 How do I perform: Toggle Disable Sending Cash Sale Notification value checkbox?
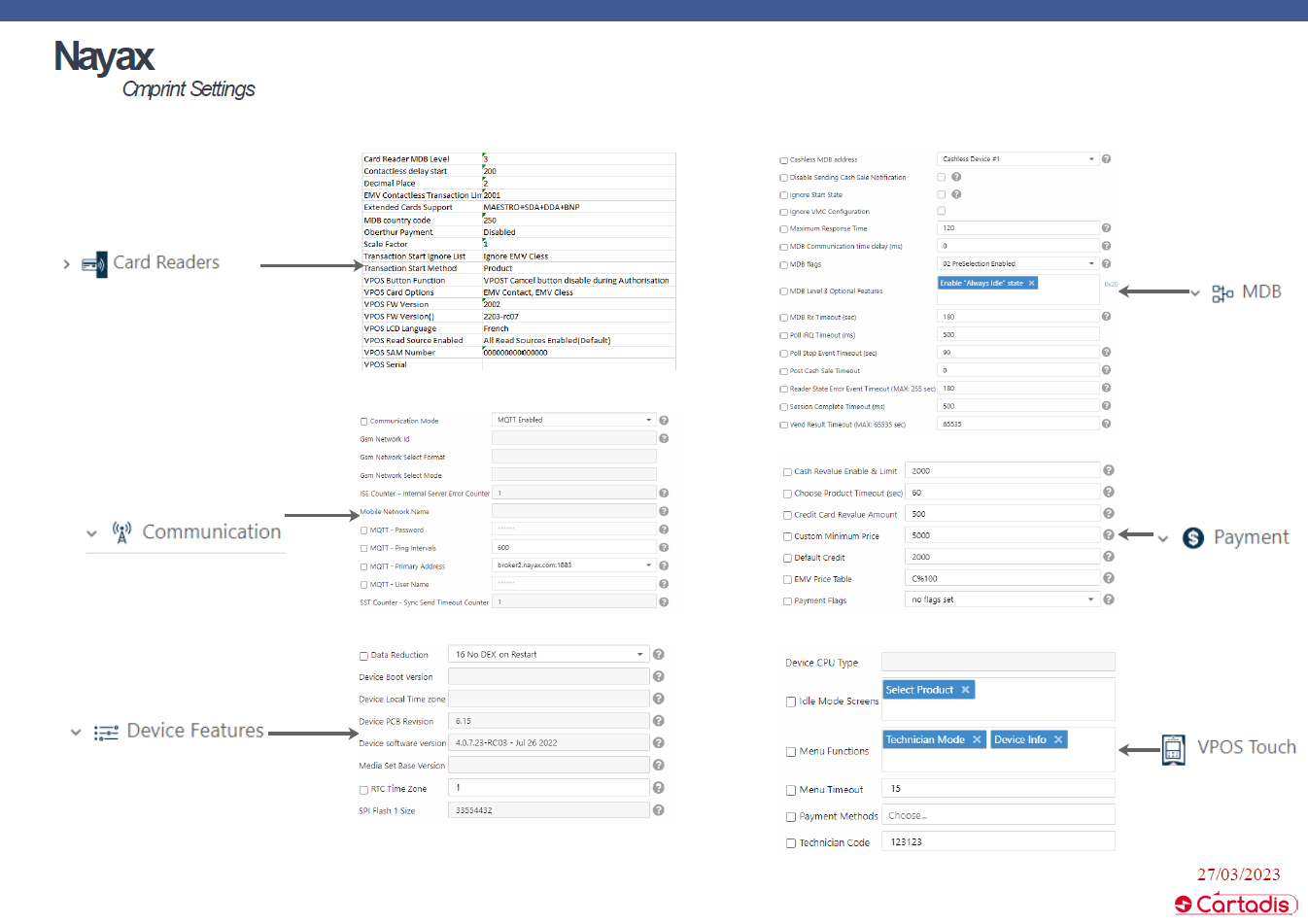coord(941,177)
